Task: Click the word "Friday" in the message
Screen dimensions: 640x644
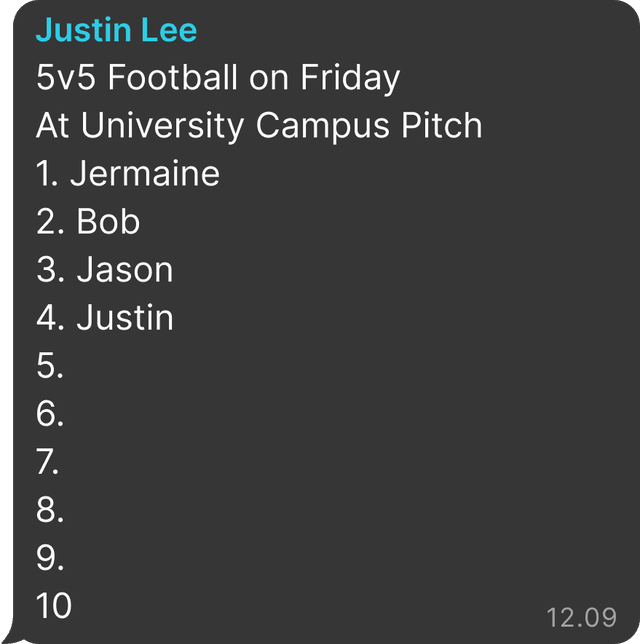Action: click(350, 78)
